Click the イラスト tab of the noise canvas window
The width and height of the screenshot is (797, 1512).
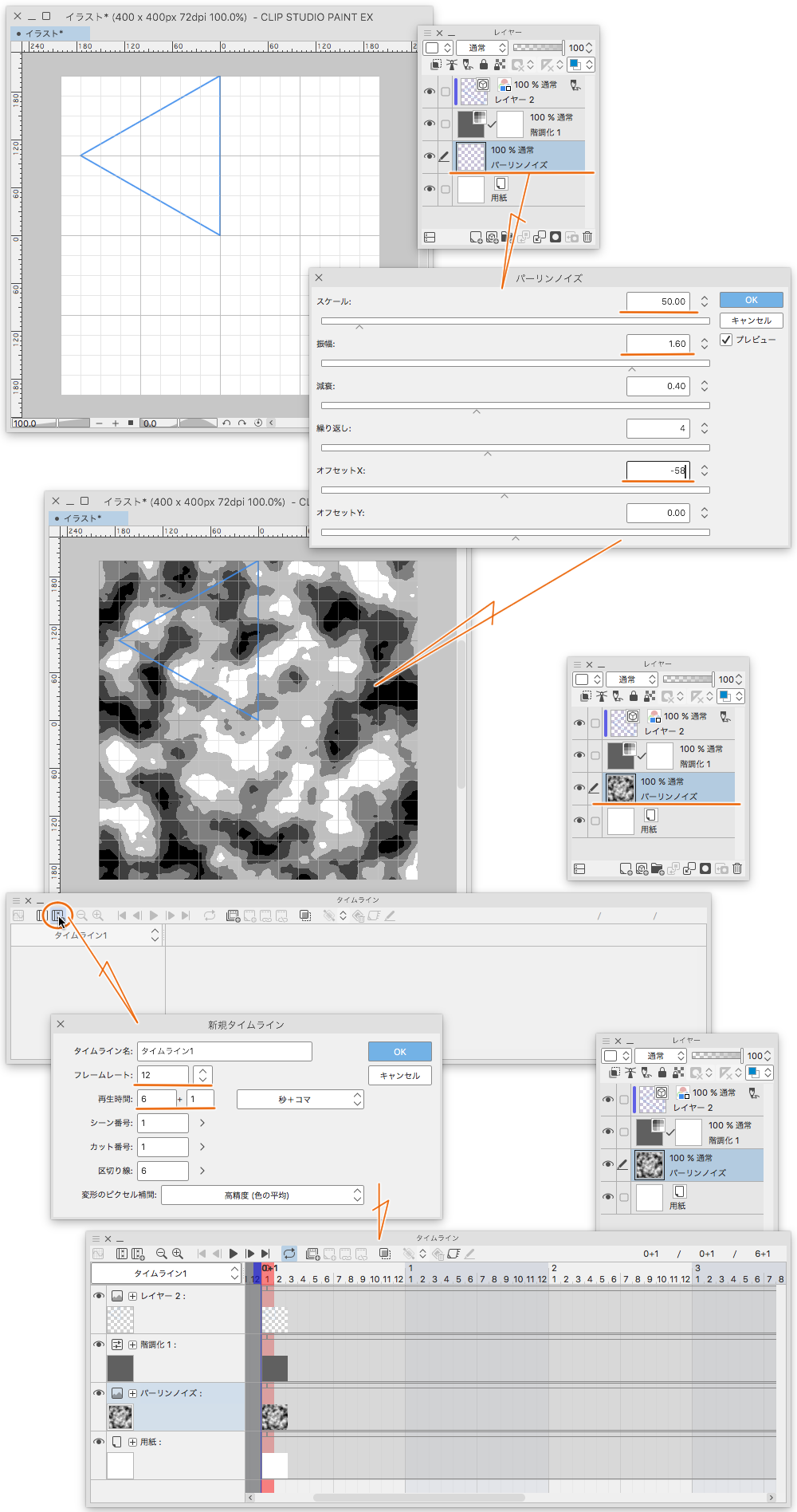click(x=88, y=518)
